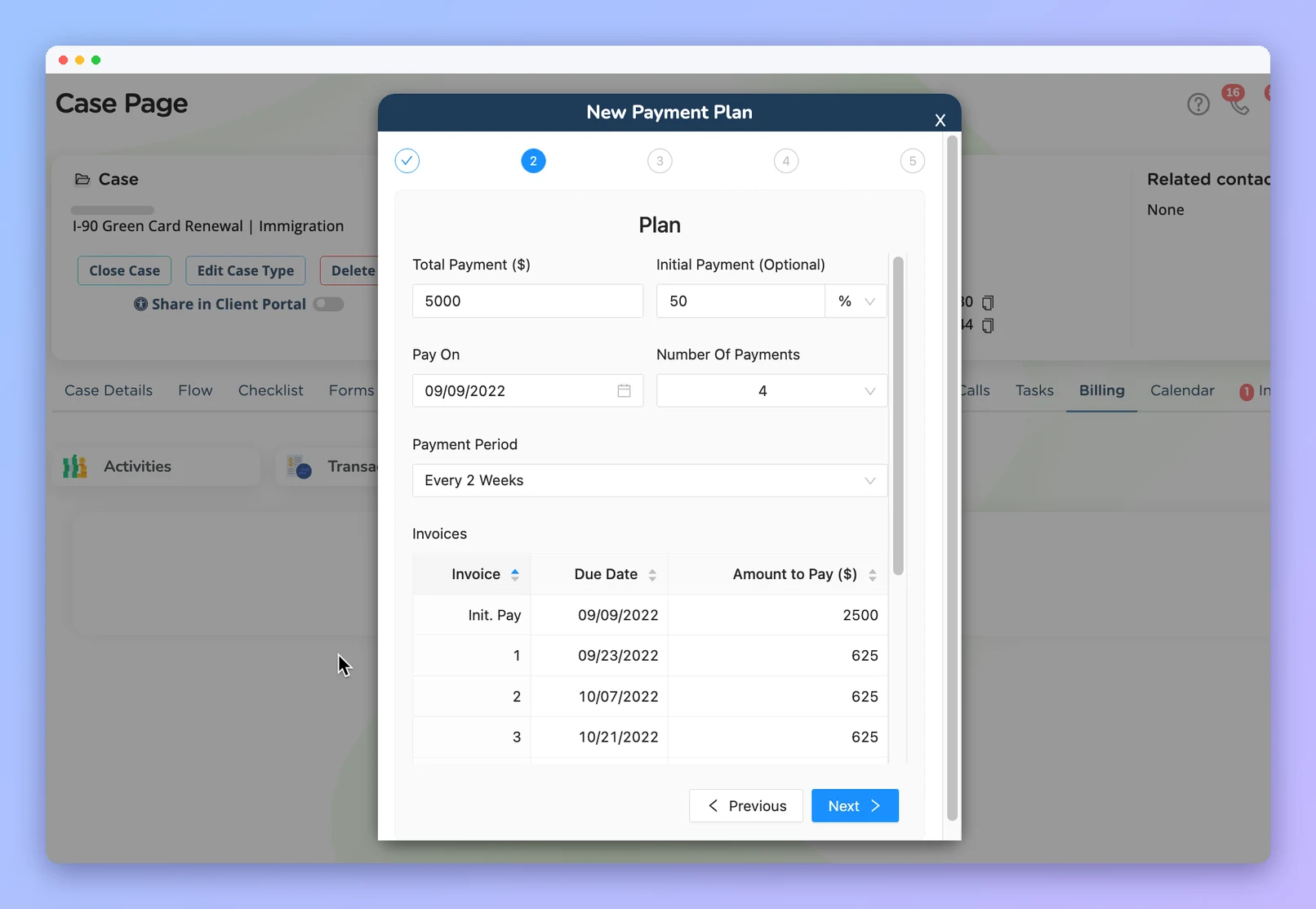Sort by Invoice column arrows
The height and width of the screenshot is (909, 1316).
point(515,575)
